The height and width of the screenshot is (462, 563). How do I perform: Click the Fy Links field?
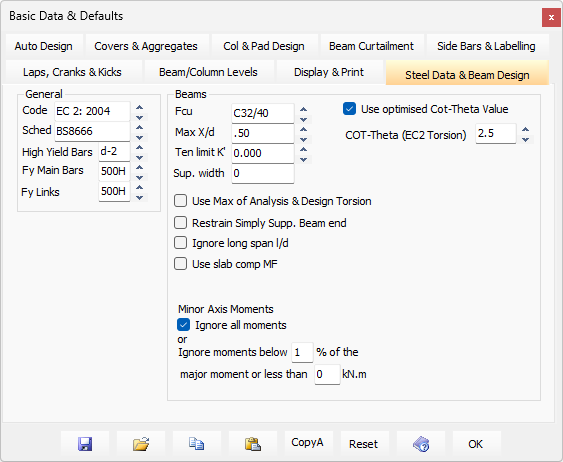[x=114, y=191]
